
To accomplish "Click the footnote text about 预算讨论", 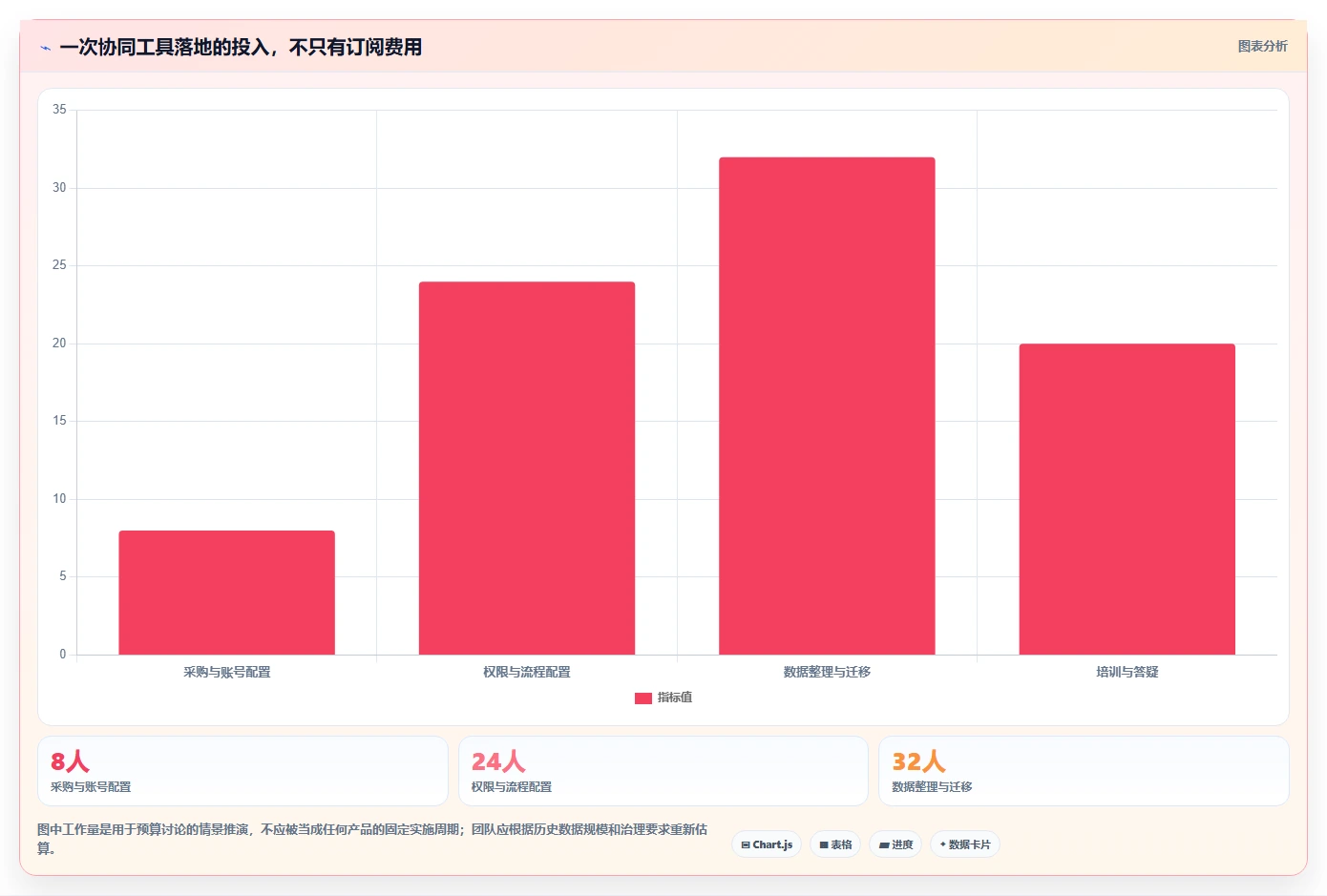I will click(372, 839).
